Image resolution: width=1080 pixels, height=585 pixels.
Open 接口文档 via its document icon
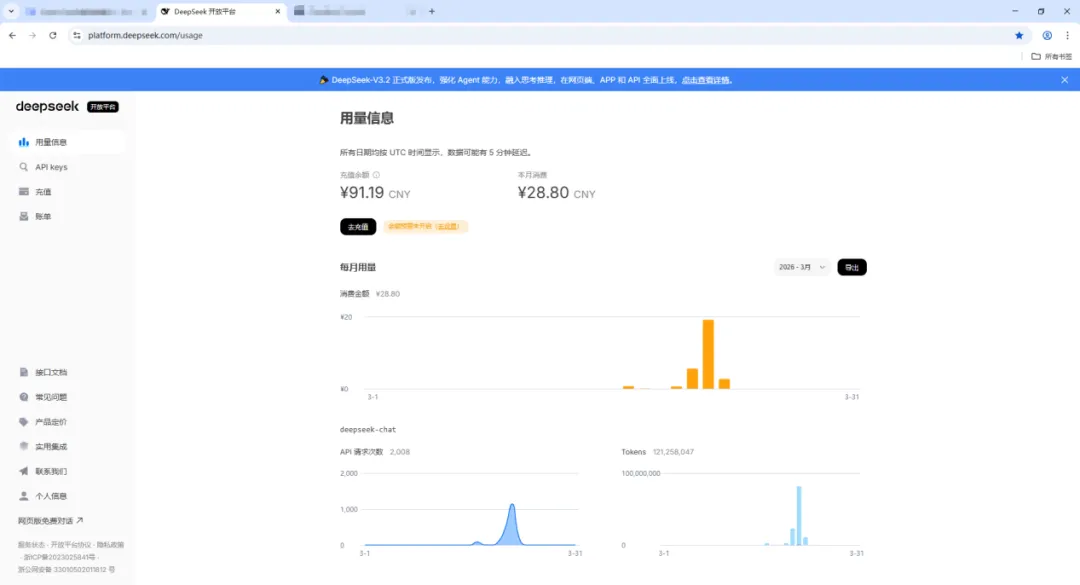click(x=23, y=372)
